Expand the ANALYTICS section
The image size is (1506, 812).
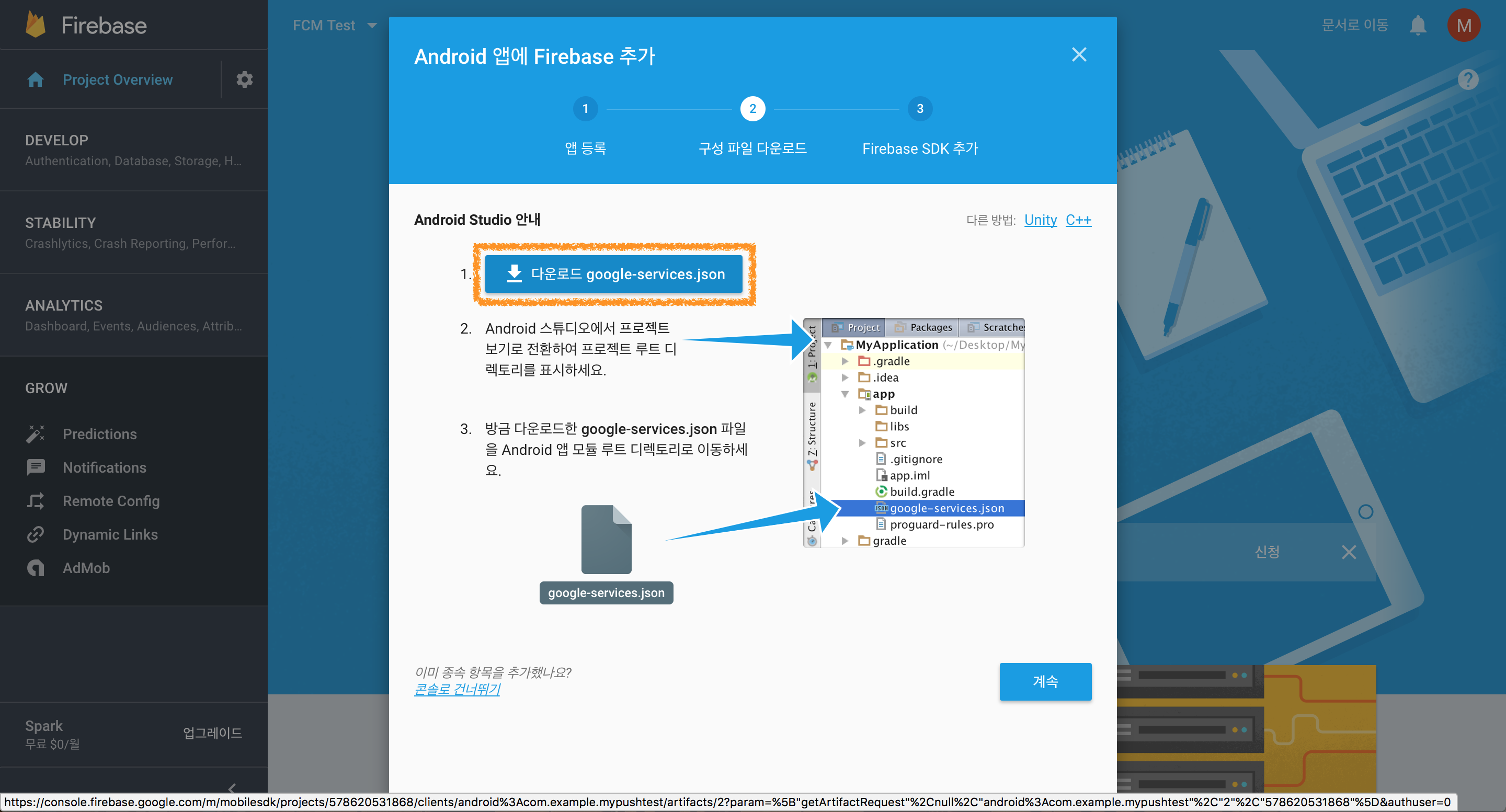coord(134,315)
